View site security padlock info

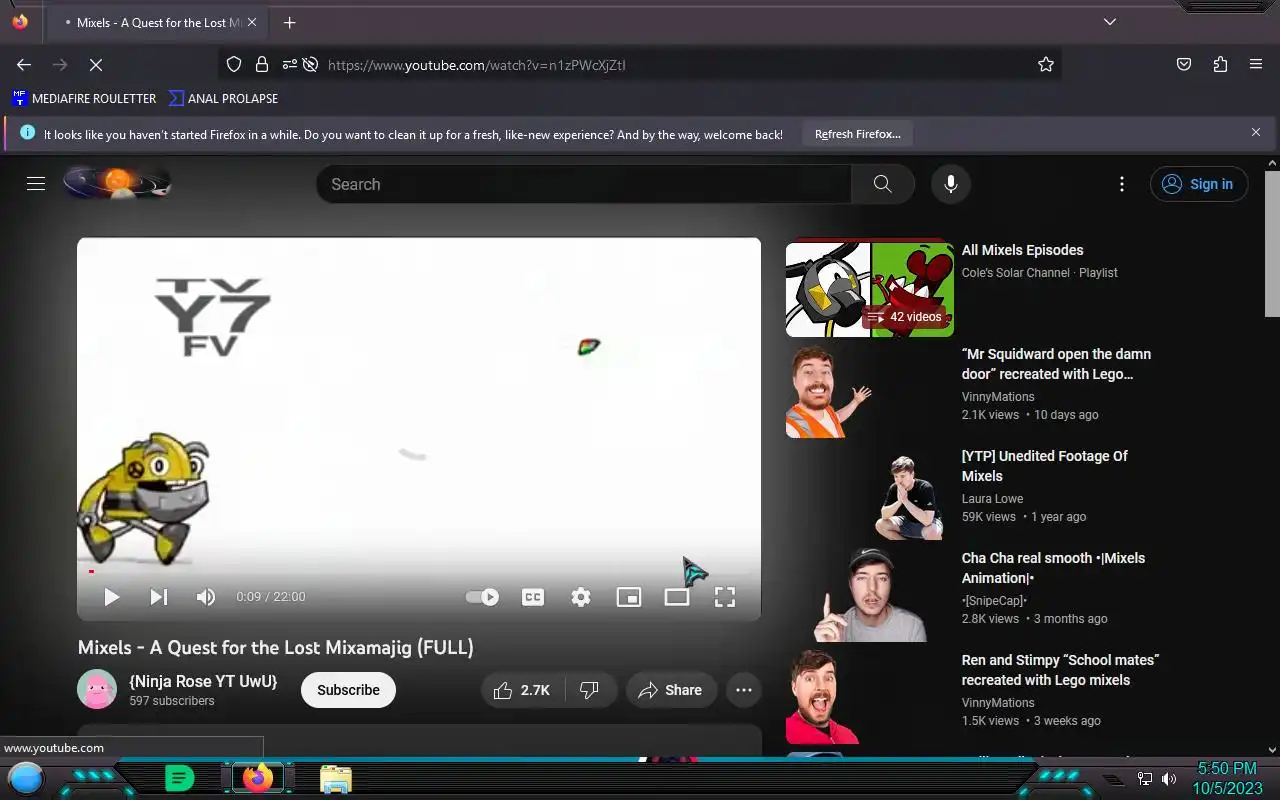pos(261,64)
